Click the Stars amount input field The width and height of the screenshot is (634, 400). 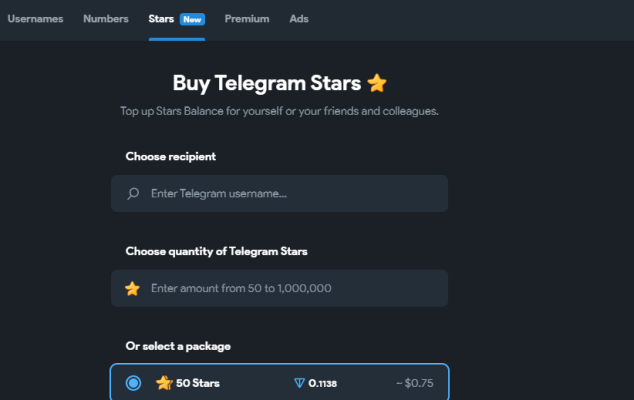click(x=290, y=288)
